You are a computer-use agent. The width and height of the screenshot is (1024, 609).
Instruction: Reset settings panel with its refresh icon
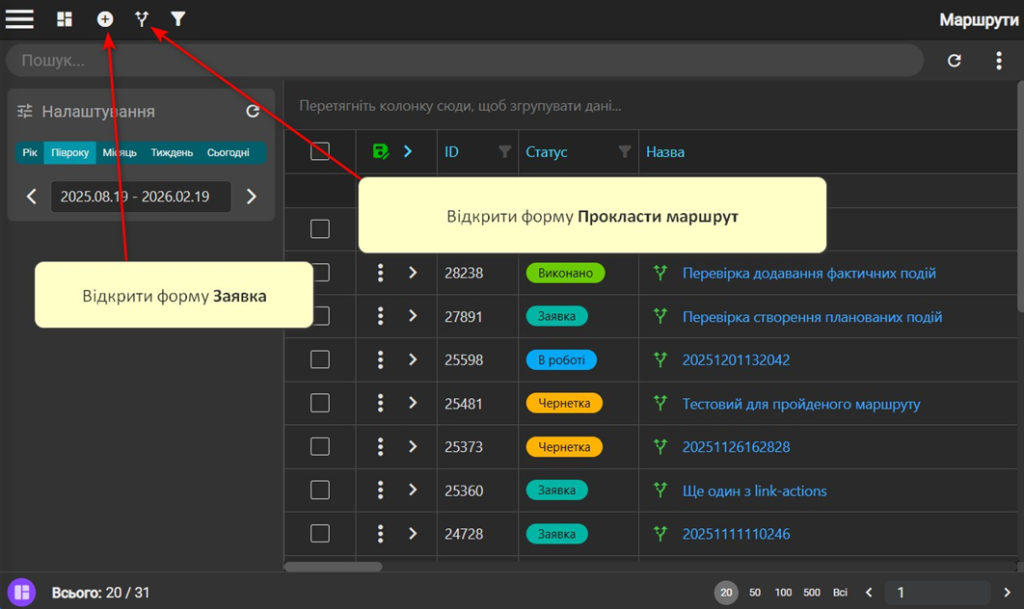(x=253, y=111)
